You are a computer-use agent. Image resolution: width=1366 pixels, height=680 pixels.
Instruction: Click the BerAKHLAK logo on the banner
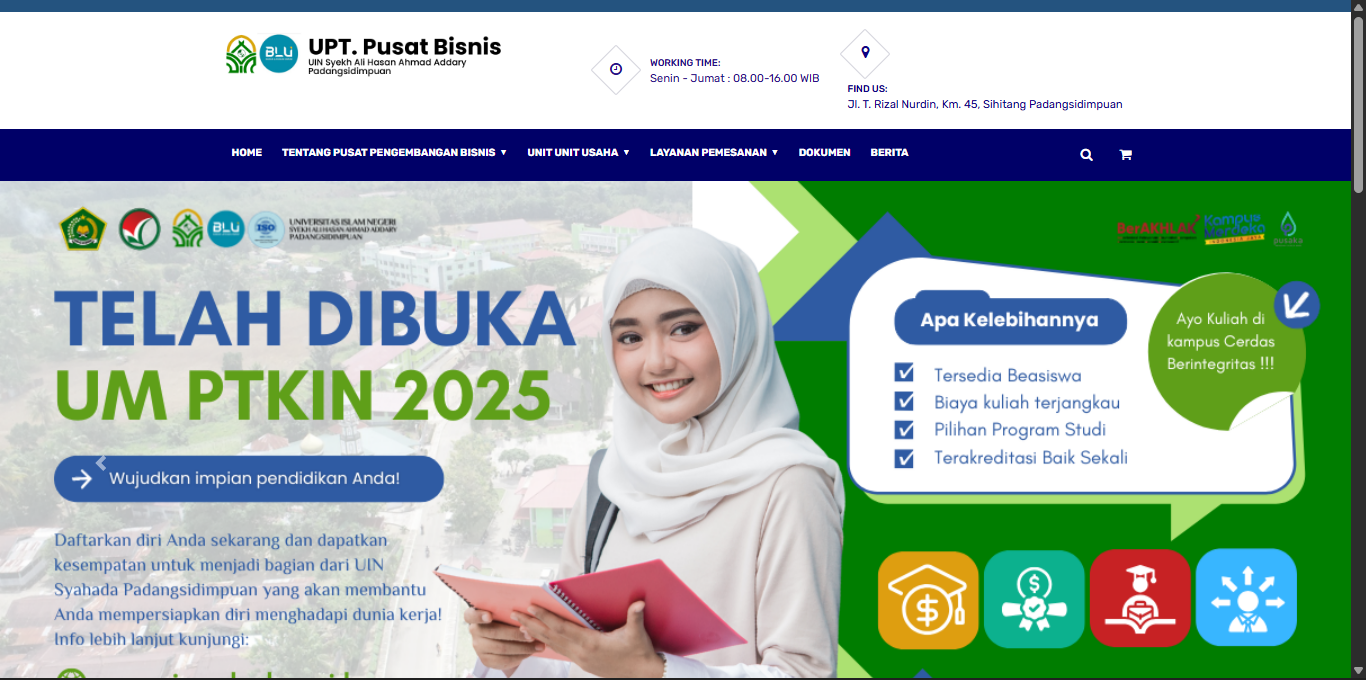[x=1156, y=229]
